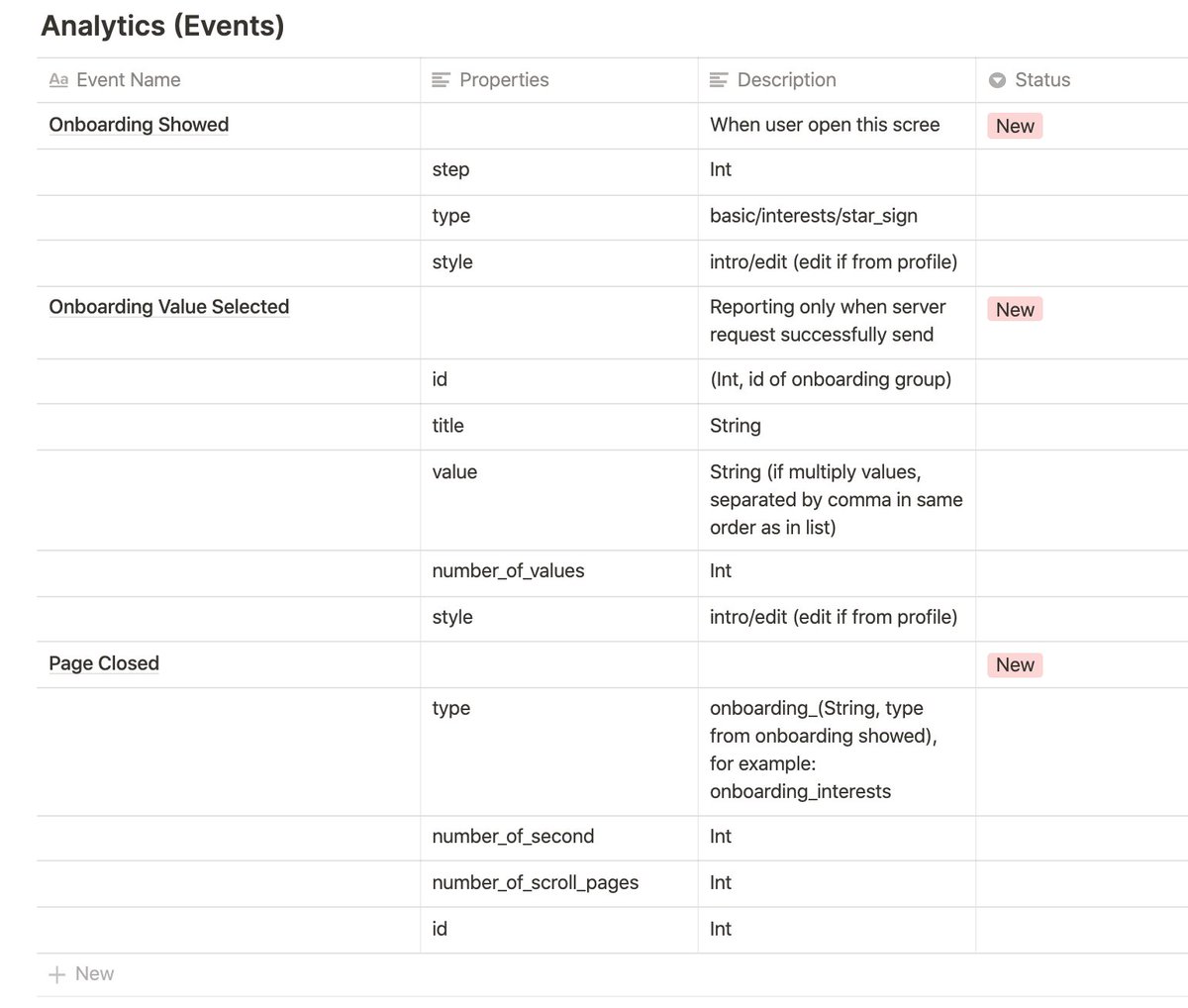Edit the number_of_values property cell
Viewport: 1188px width, 1008px height.
508,571
